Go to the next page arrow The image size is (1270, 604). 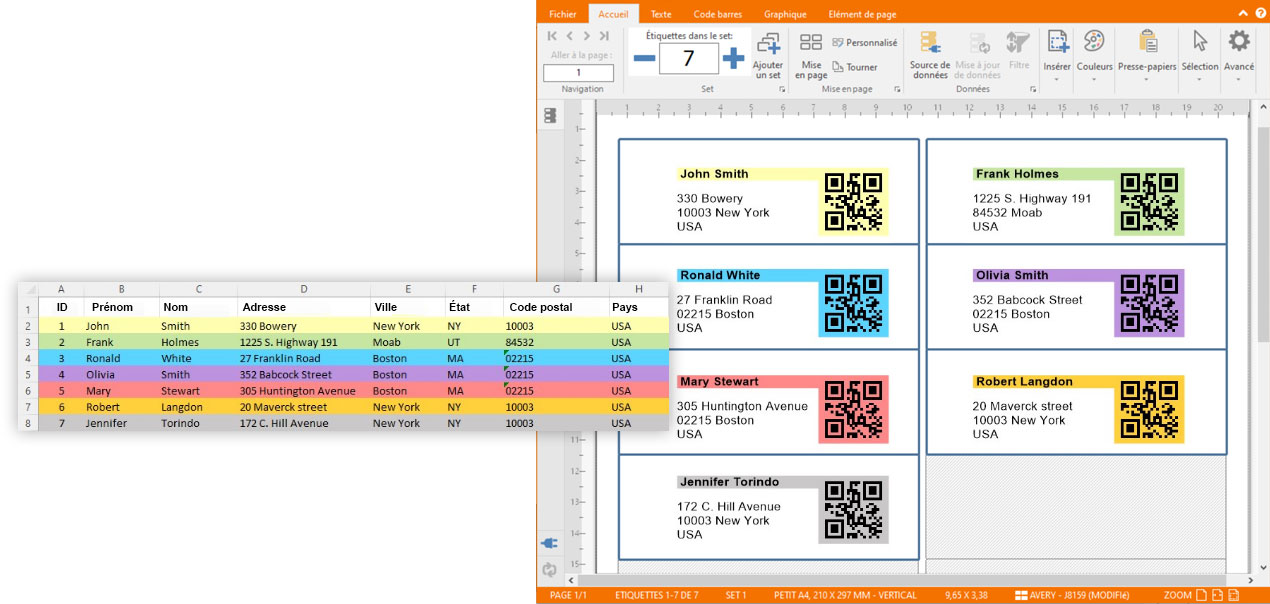tap(586, 36)
